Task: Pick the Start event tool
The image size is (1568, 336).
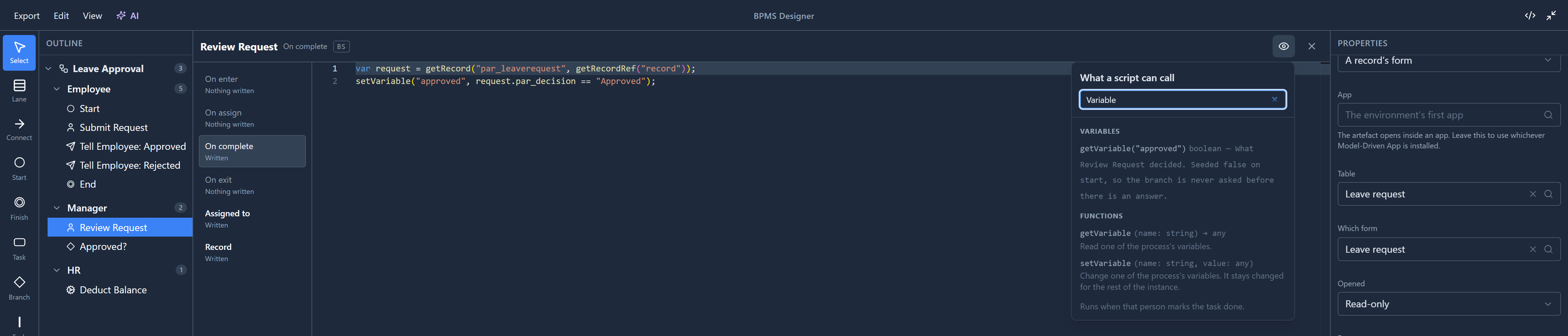Action: click(x=19, y=169)
